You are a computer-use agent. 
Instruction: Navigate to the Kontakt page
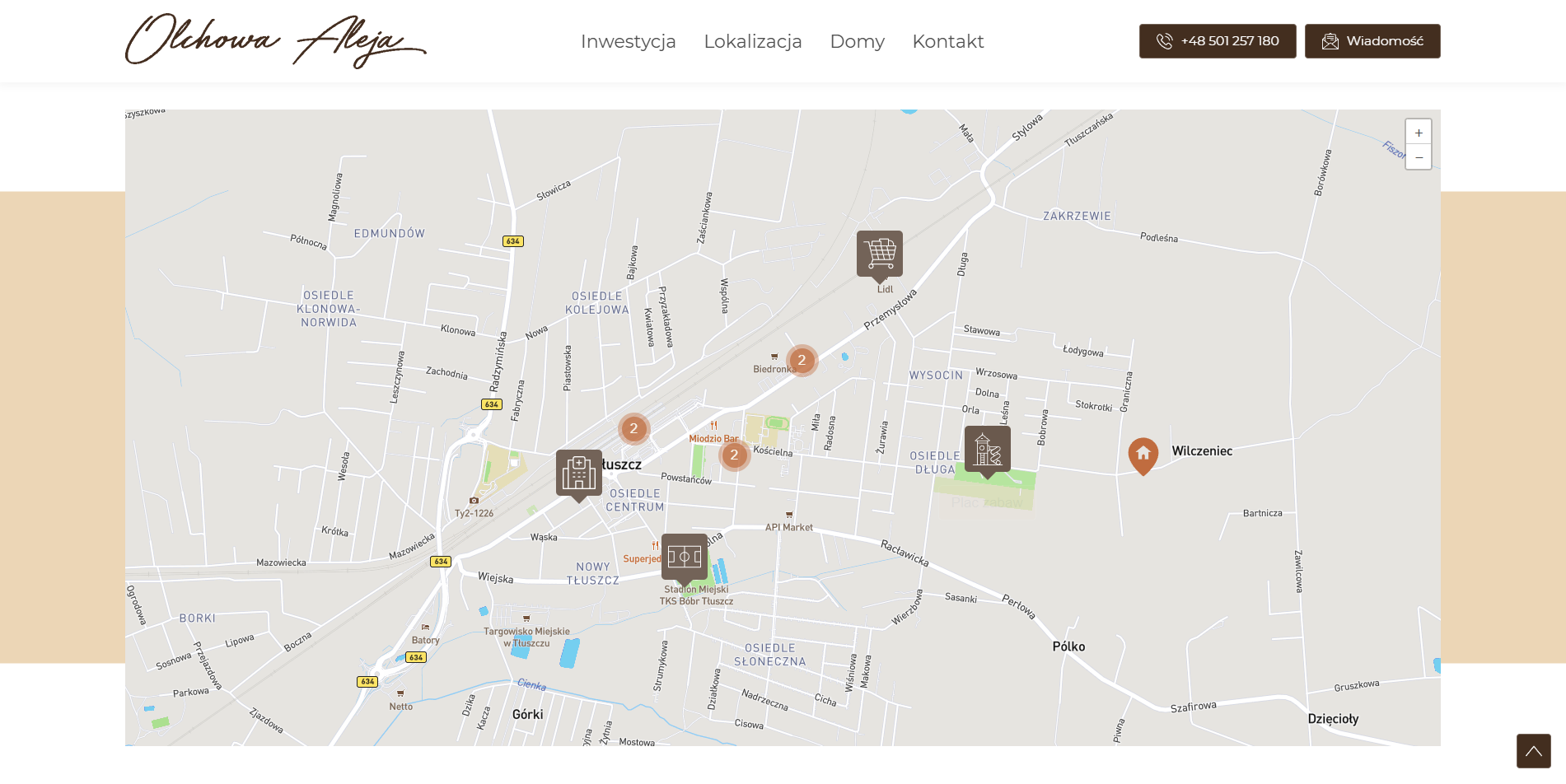(x=947, y=41)
